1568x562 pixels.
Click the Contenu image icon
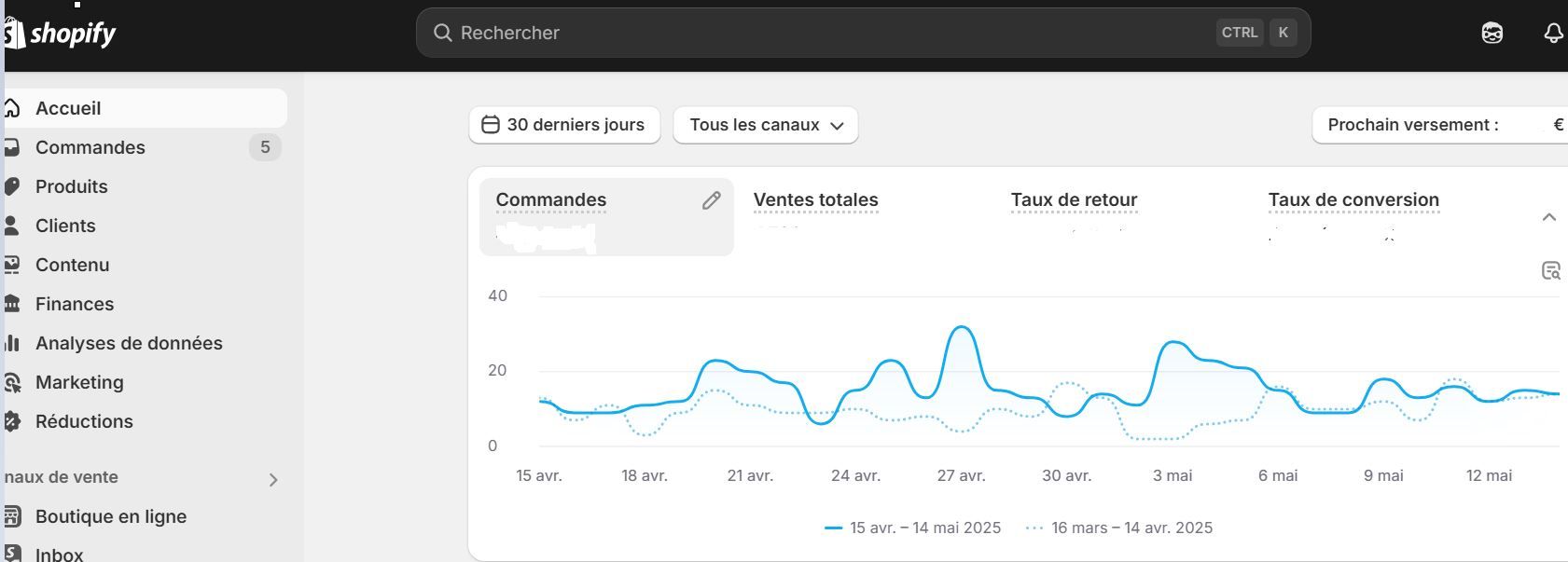click(x=12, y=265)
